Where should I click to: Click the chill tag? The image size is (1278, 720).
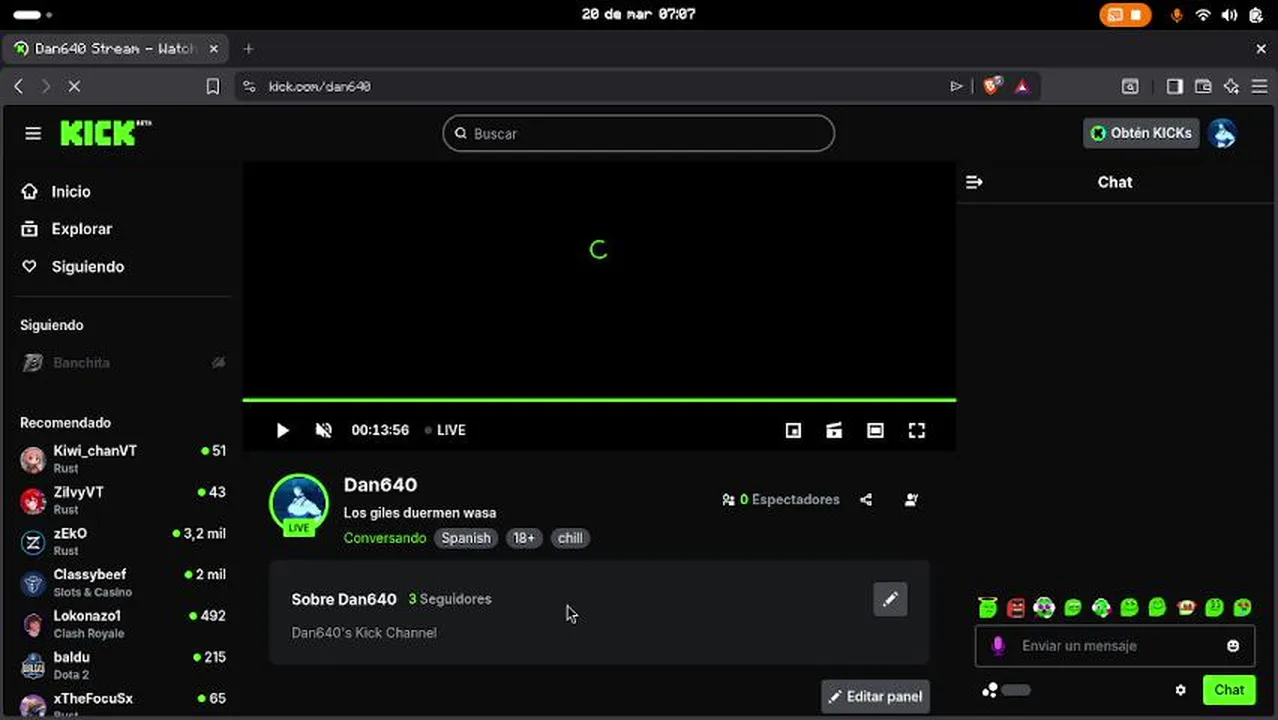(570, 538)
